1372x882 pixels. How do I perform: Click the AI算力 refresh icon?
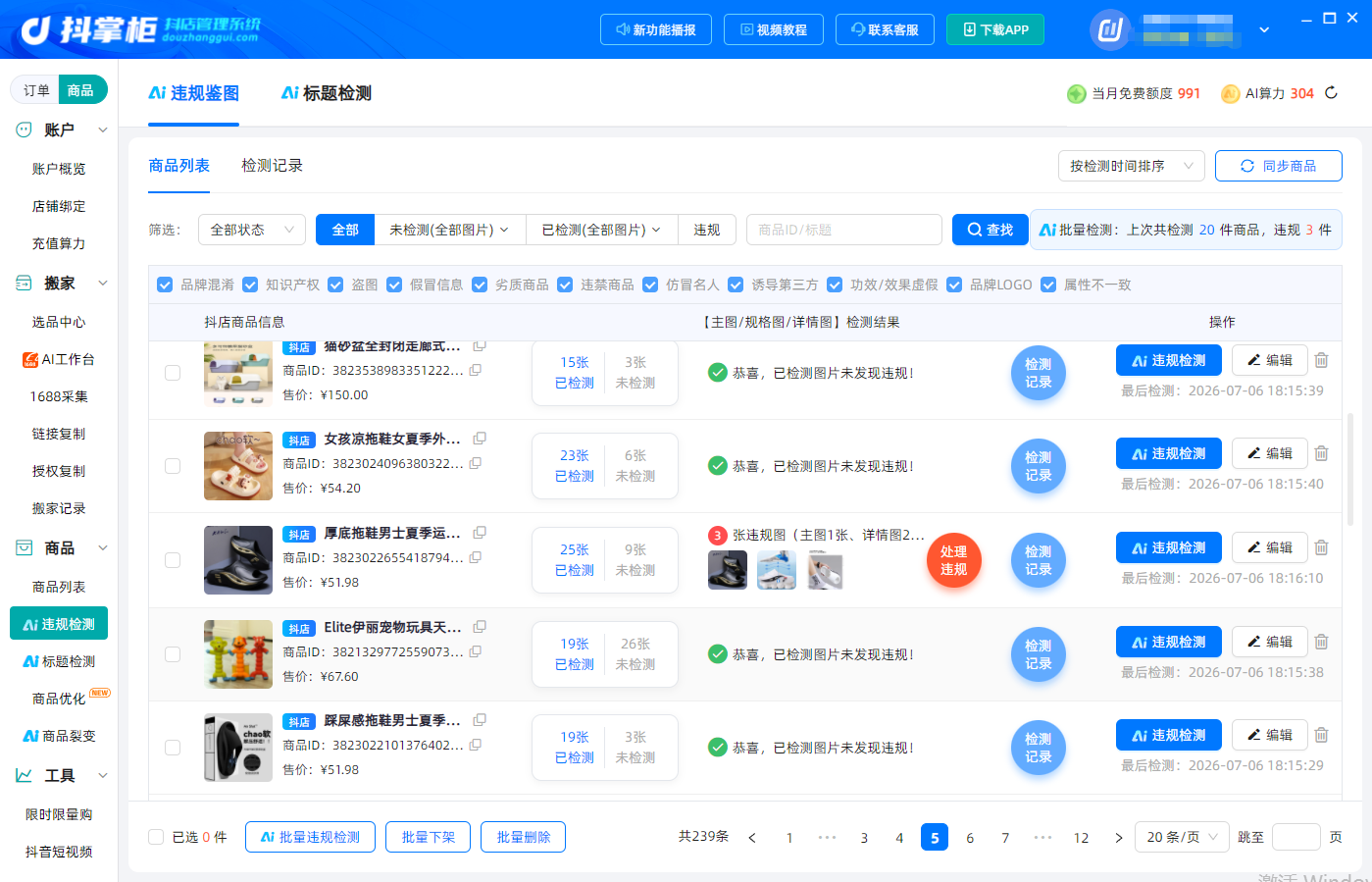tap(1331, 93)
